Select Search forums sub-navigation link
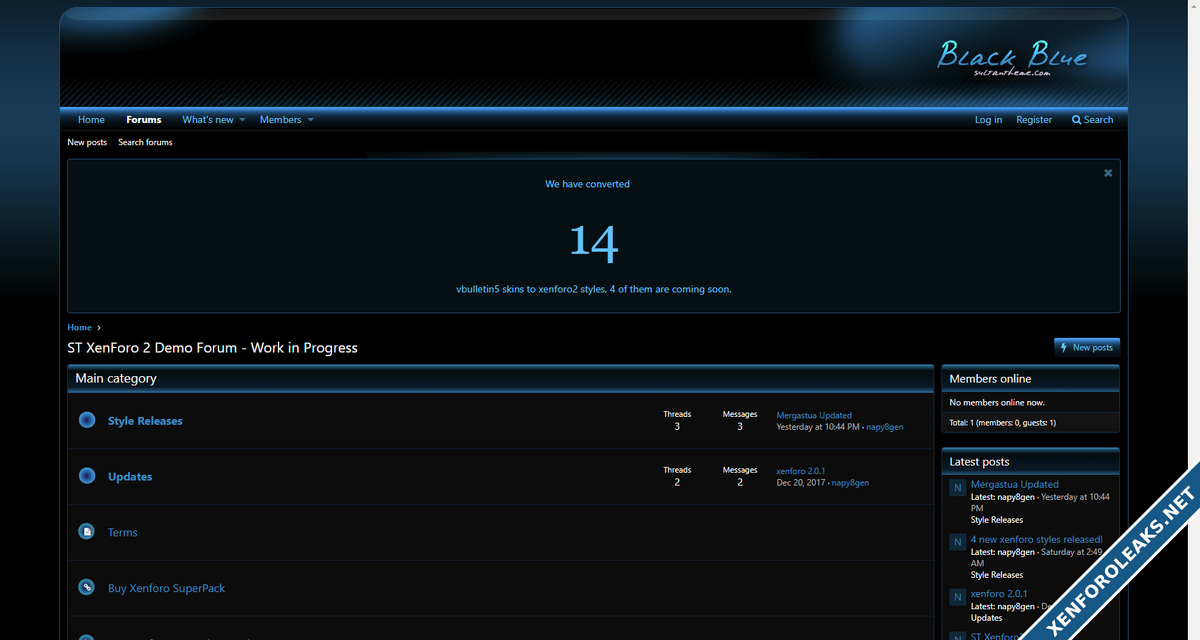The width and height of the screenshot is (1200, 640). click(x=145, y=143)
